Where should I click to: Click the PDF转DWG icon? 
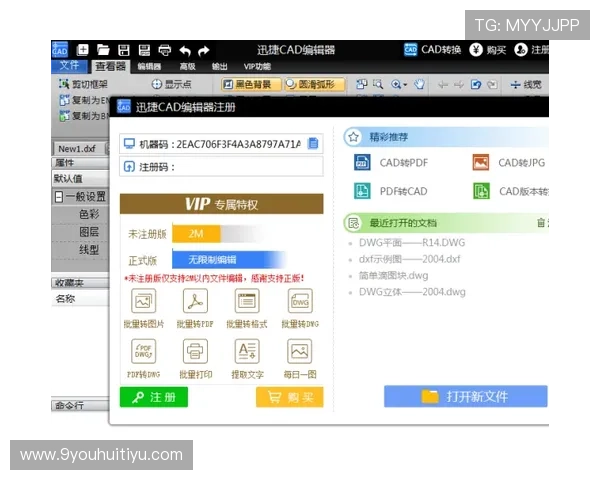[143, 351]
